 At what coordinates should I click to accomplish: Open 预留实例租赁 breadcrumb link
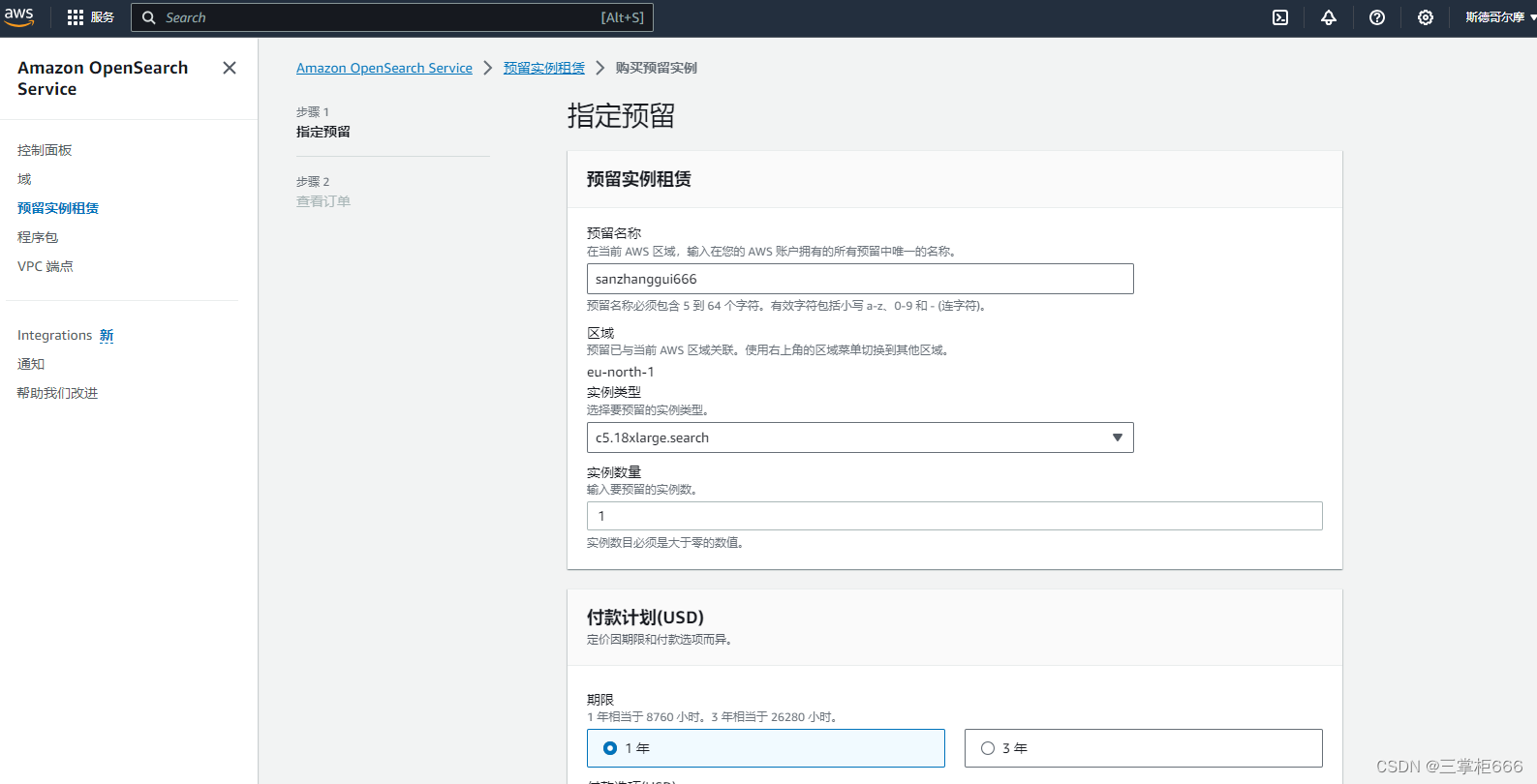point(544,68)
